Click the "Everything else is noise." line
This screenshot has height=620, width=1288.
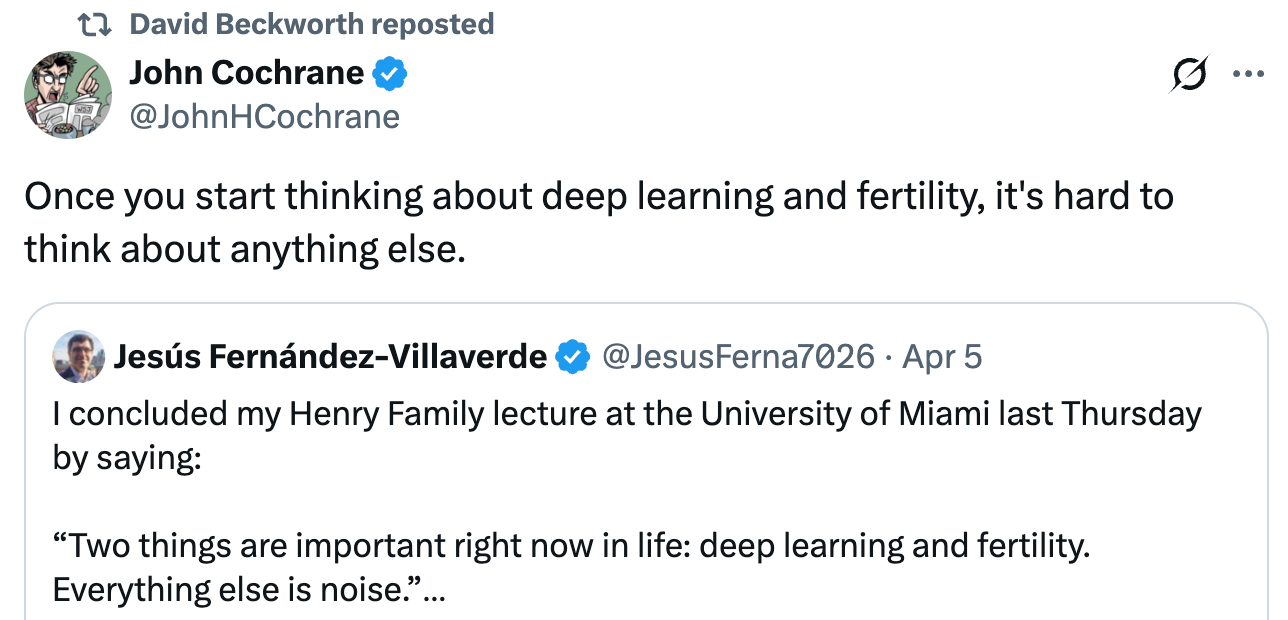click(x=237, y=590)
